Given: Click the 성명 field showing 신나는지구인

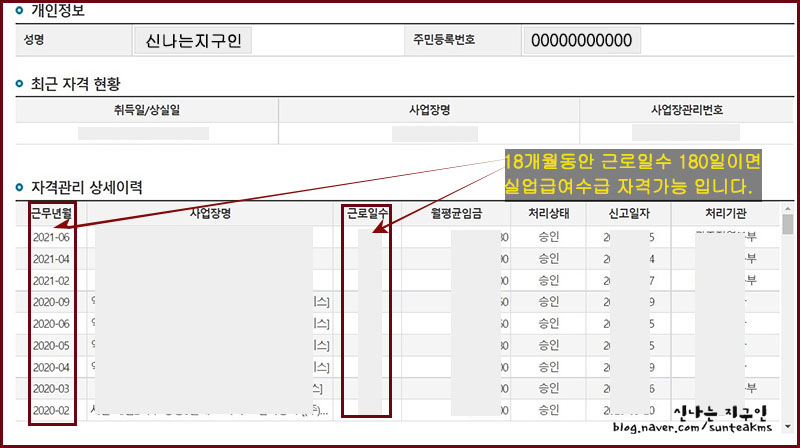Looking at the screenshot, I should click(193, 40).
